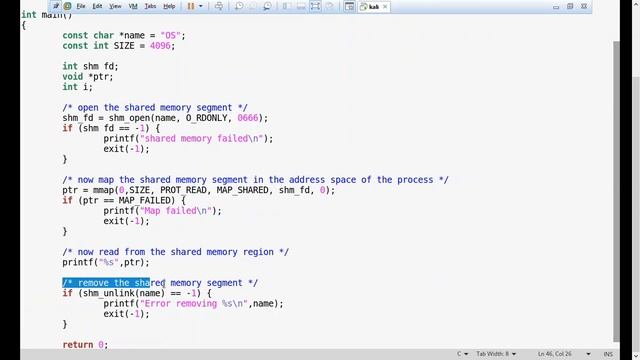The image size is (640, 360).
Task: Click the send Ctrl+Alt+Del icon
Action: click(x=219, y=6)
